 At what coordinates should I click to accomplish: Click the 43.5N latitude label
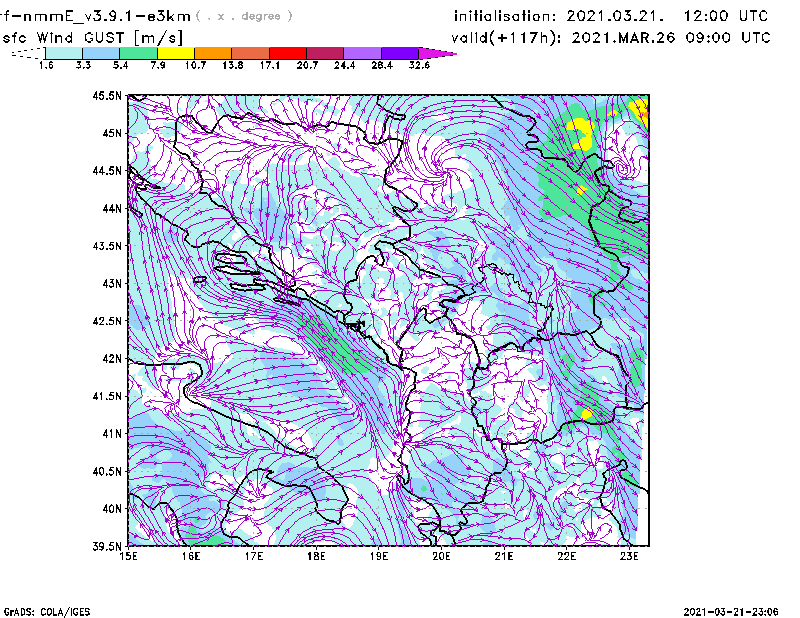(x=107, y=246)
